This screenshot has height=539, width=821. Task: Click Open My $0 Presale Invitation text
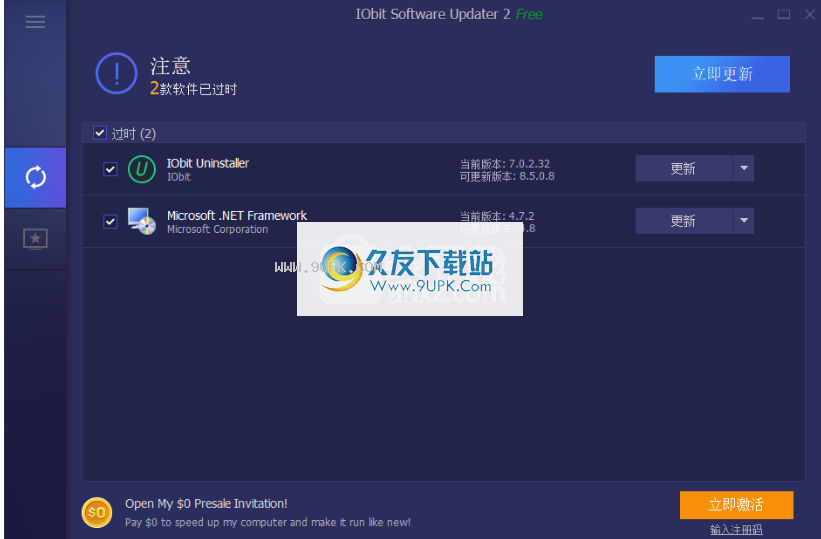coord(206,504)
